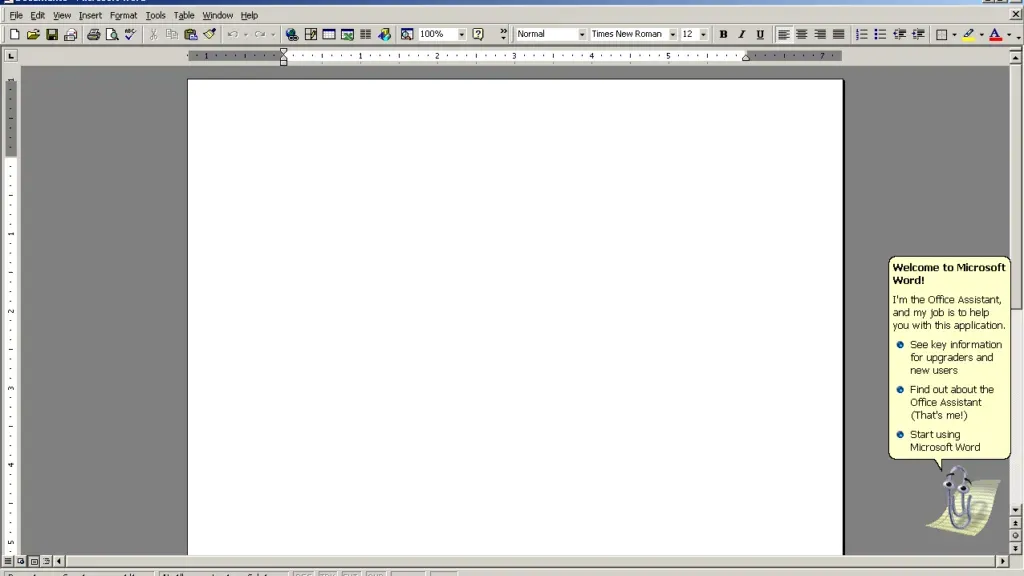Set Center paragraph alignment

[801, 35]
